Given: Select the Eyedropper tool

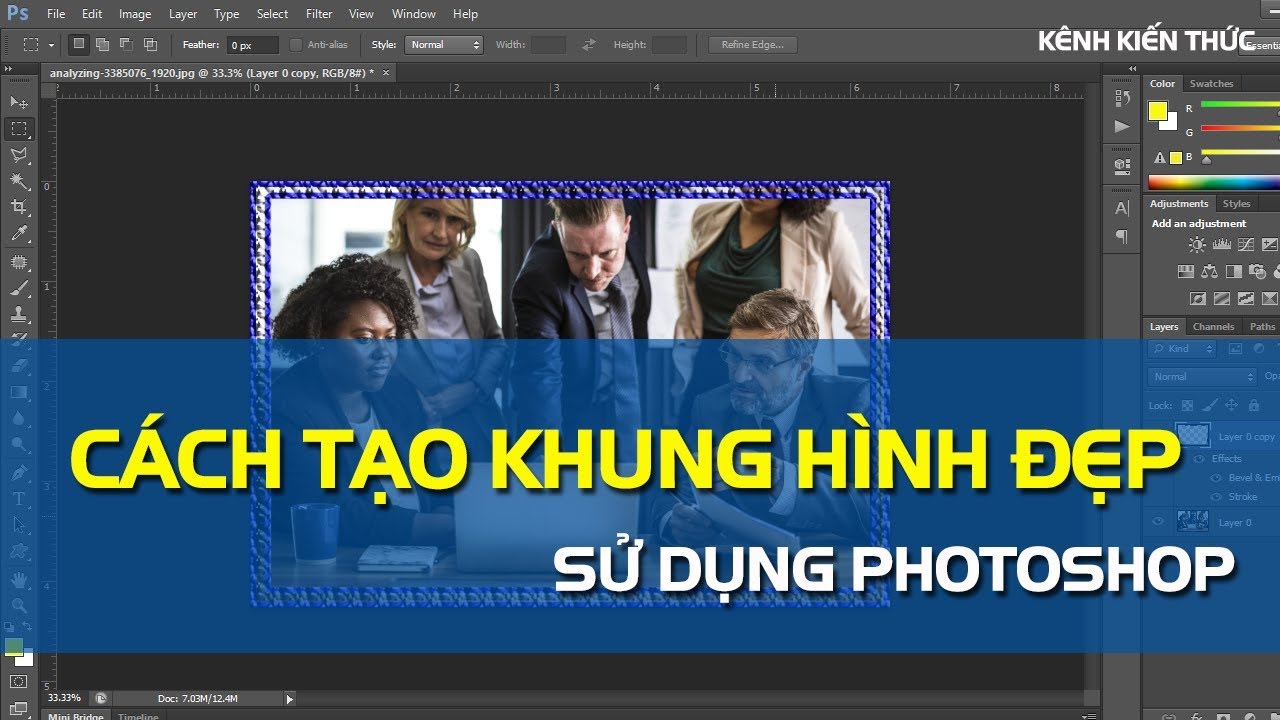Looking at the screenshot, I should [19, 234].
